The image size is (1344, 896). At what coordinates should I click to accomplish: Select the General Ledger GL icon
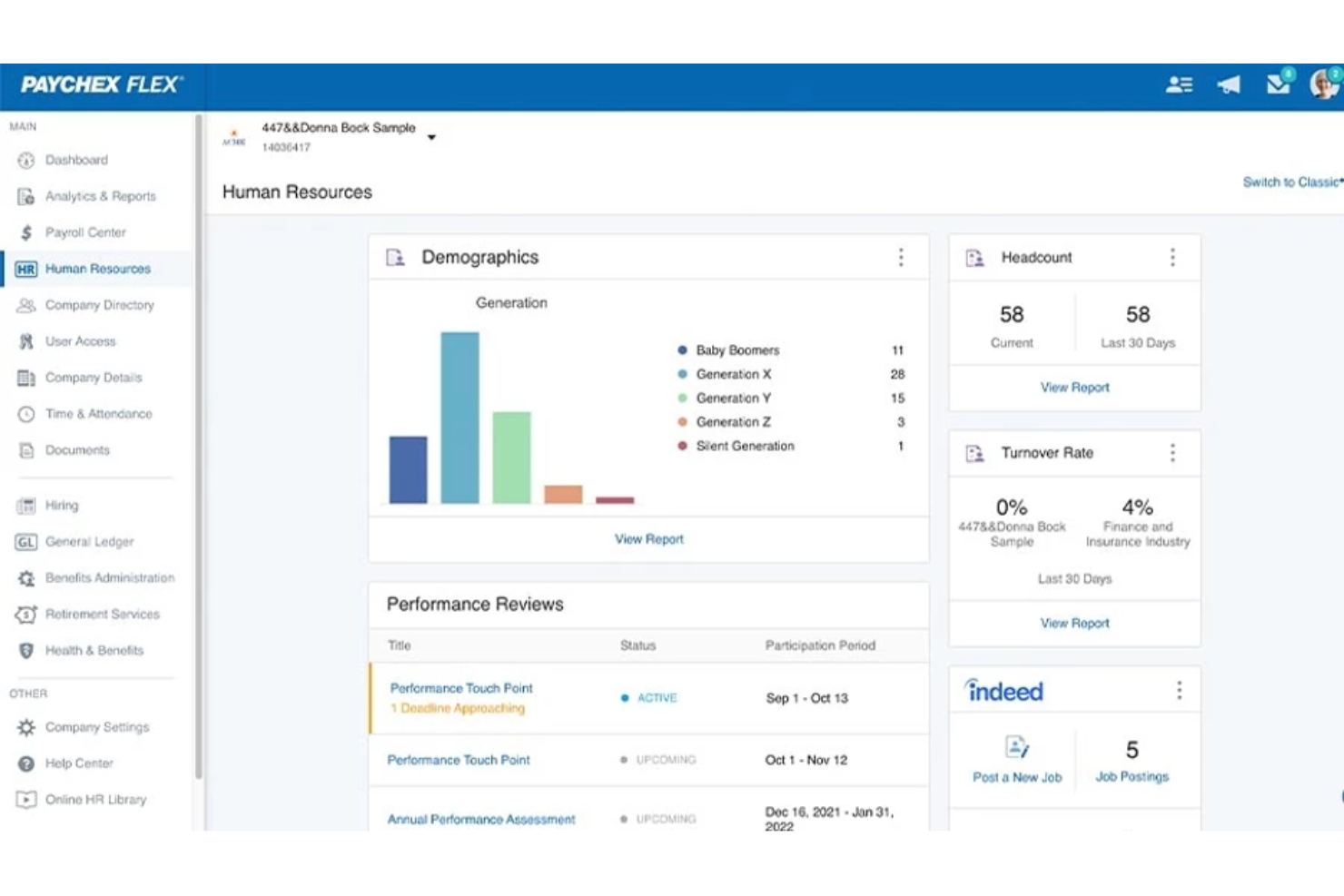[25, 542]
